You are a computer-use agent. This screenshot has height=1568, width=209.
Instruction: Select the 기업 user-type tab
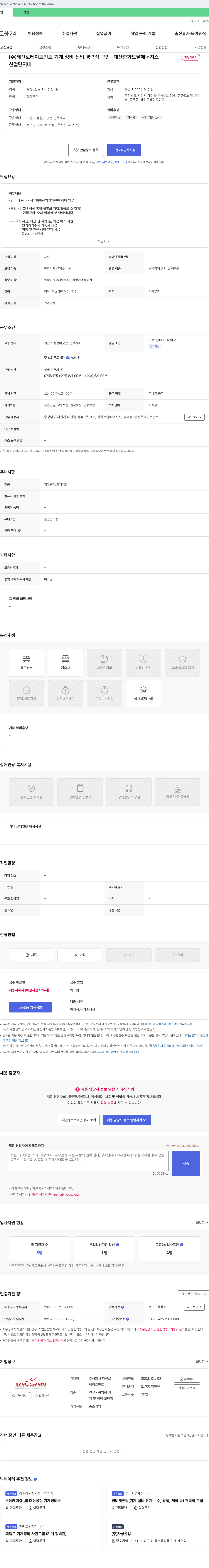[x=26, y=12]
